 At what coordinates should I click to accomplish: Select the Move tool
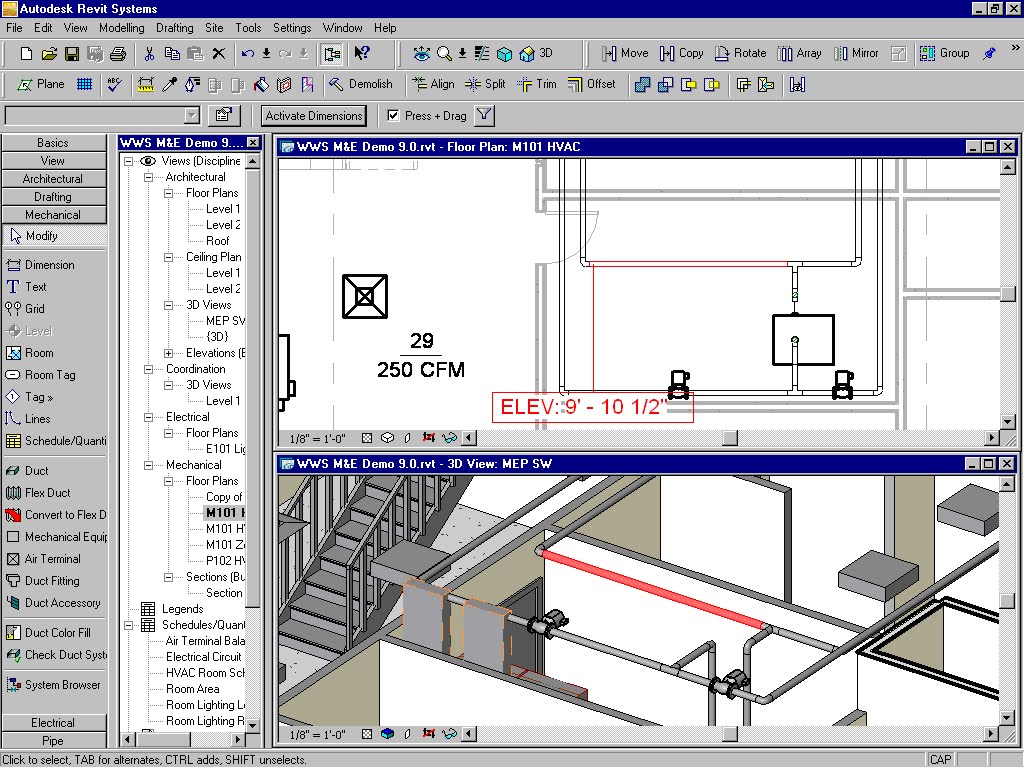point(625,54)
